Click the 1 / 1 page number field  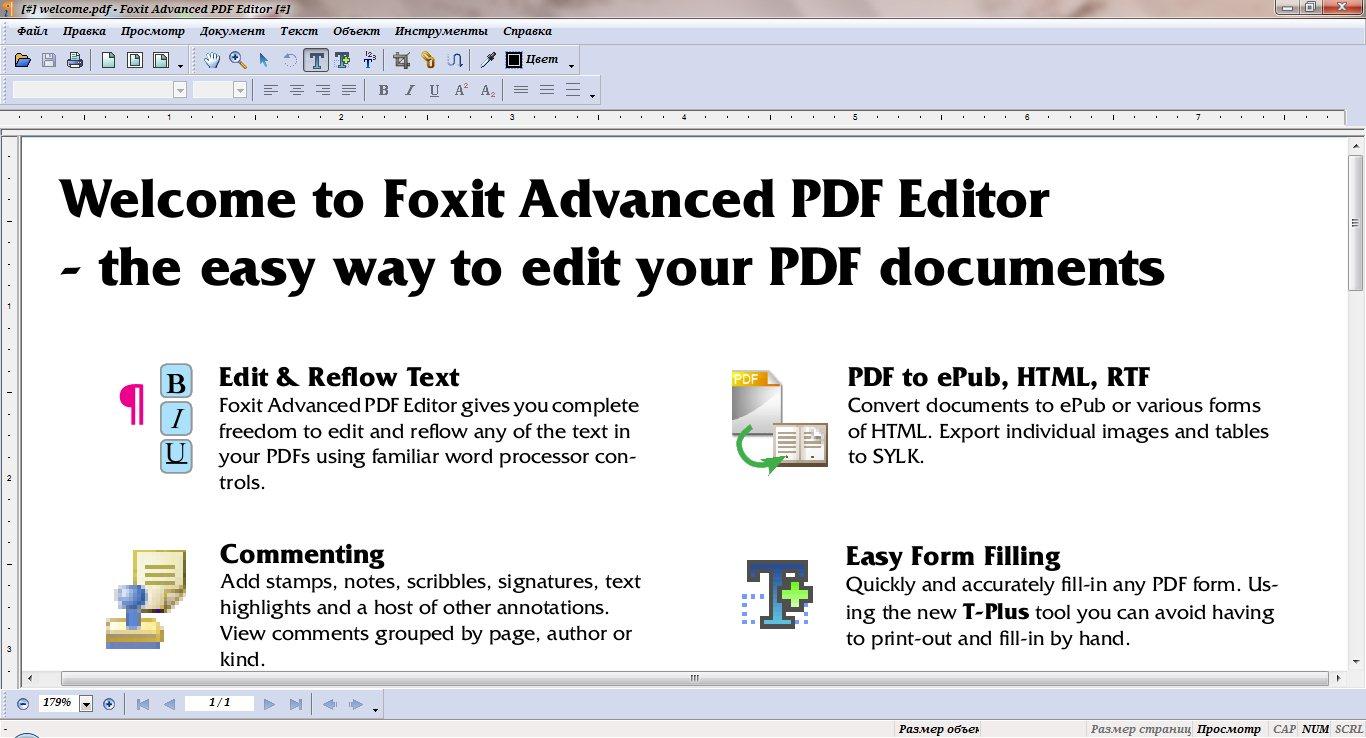point(220,703)
